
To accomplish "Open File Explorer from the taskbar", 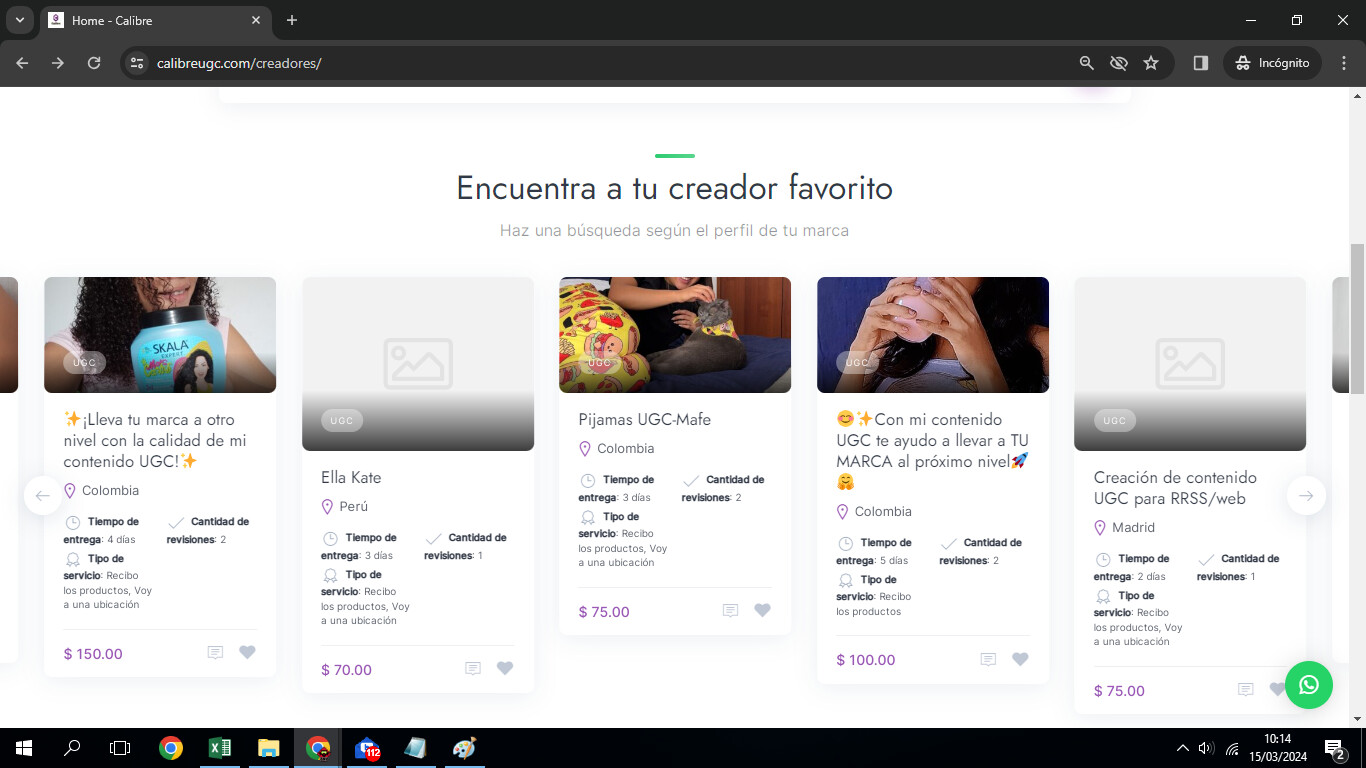I will pos(268,747).
